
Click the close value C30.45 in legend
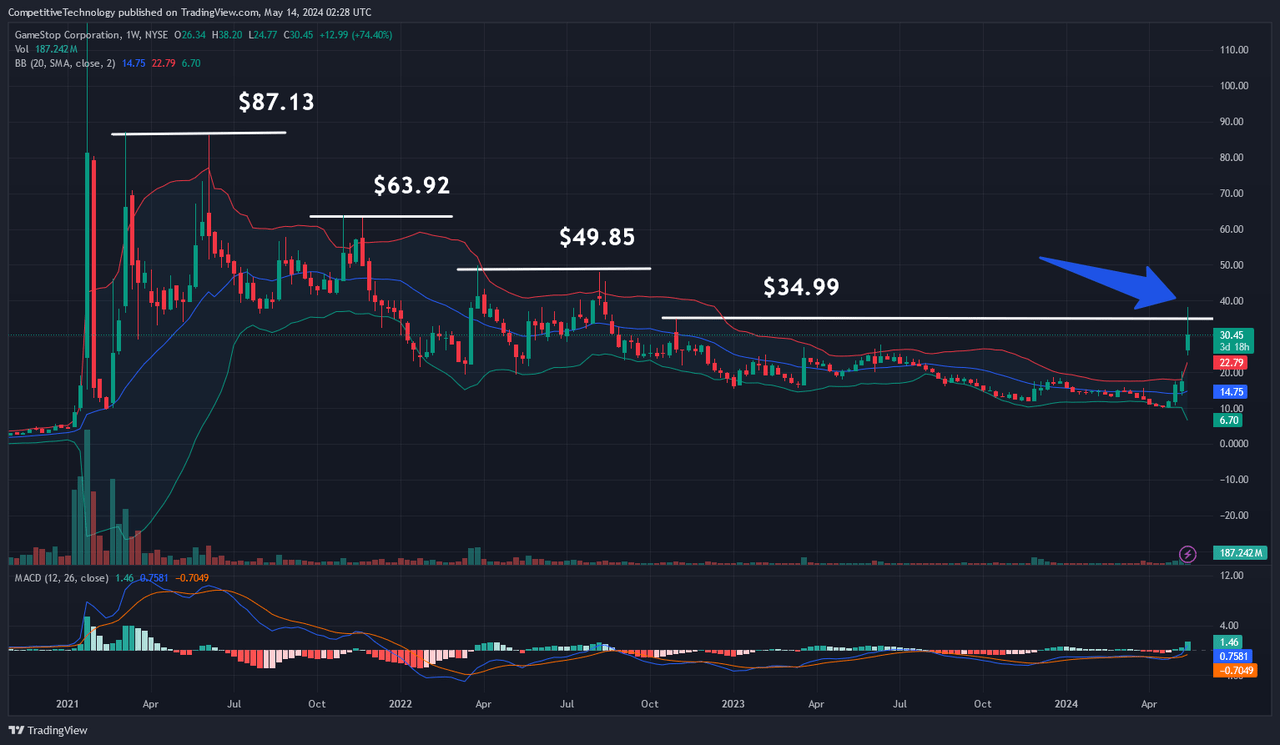[x=298, y=34]
